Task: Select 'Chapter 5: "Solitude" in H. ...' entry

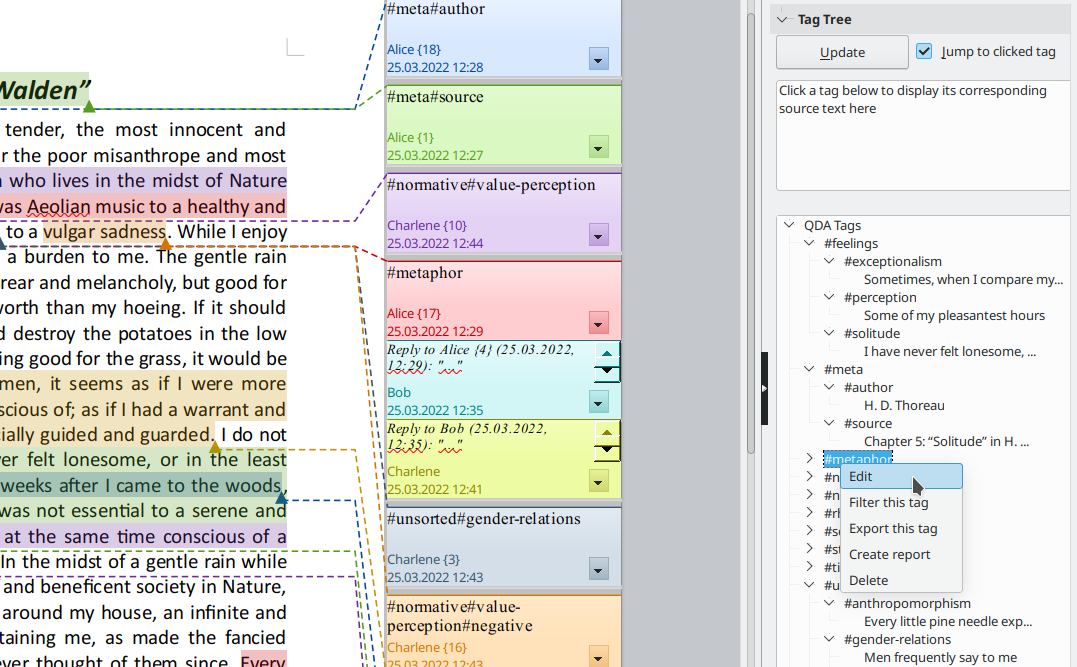Action: tap(946, 441)
